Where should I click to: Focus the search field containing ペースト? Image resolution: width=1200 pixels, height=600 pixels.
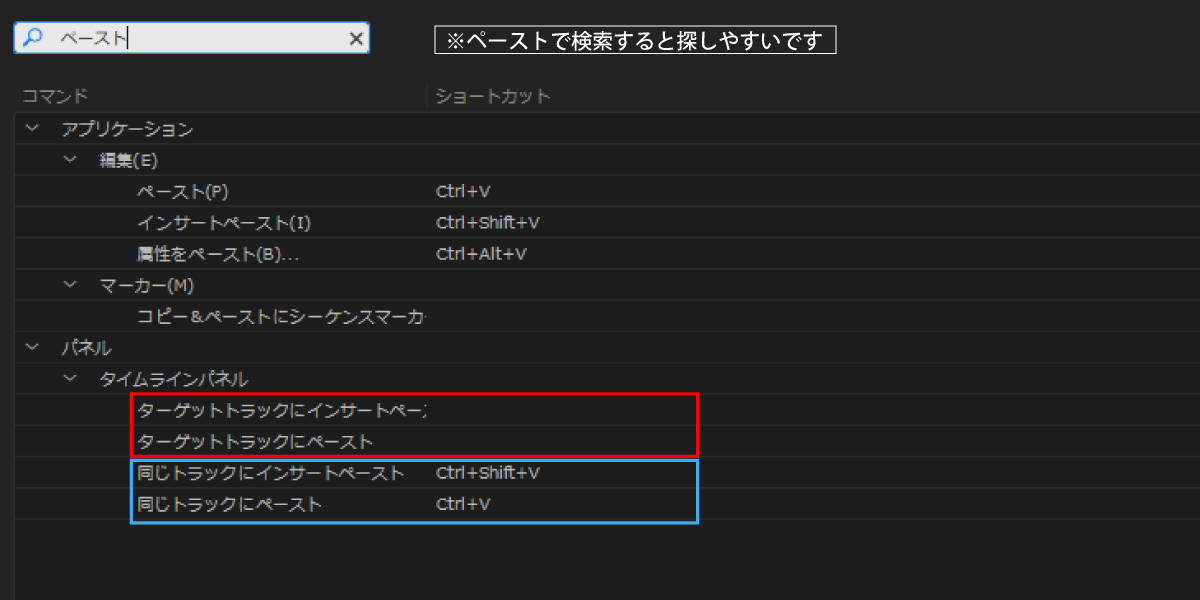(x=191, y=38)
